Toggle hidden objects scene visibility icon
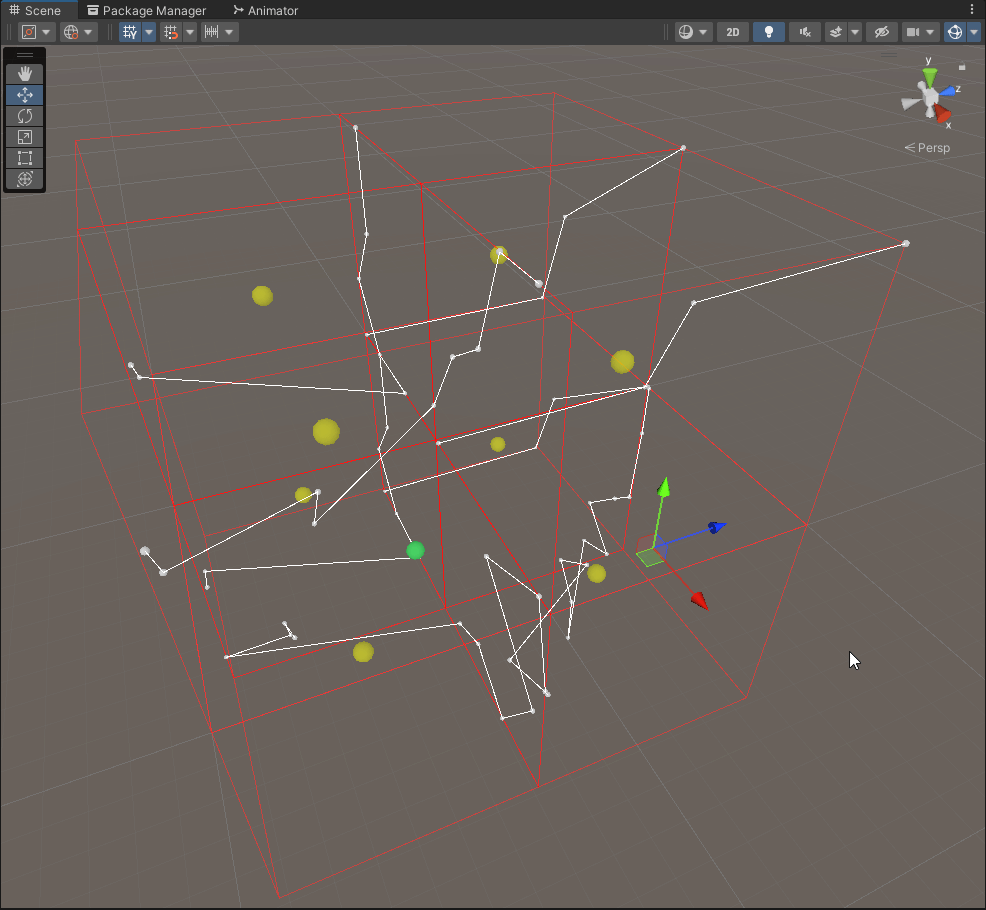Viewport: 986px width, 910px height. (881, 32)
